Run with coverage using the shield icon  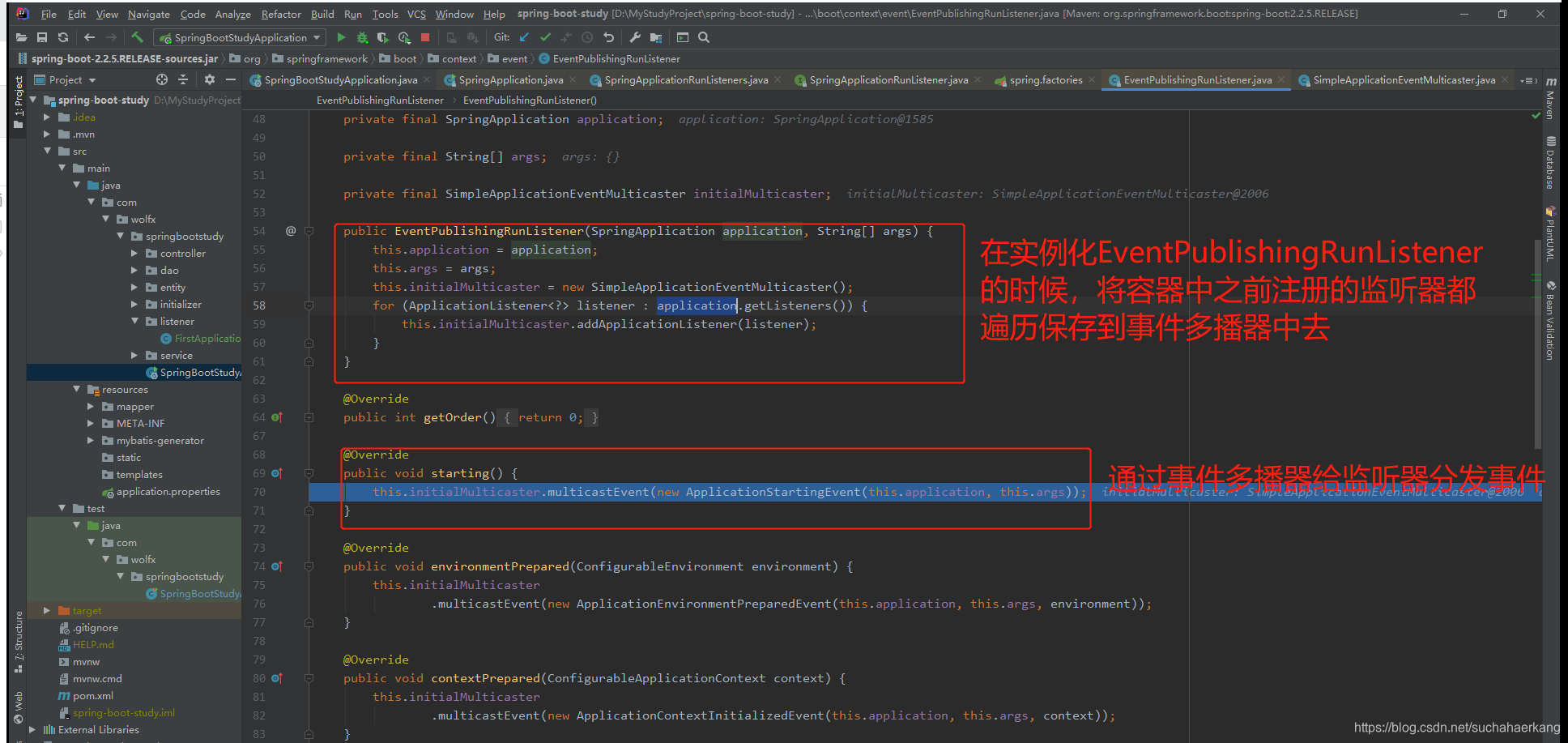(x=382, y=37)
